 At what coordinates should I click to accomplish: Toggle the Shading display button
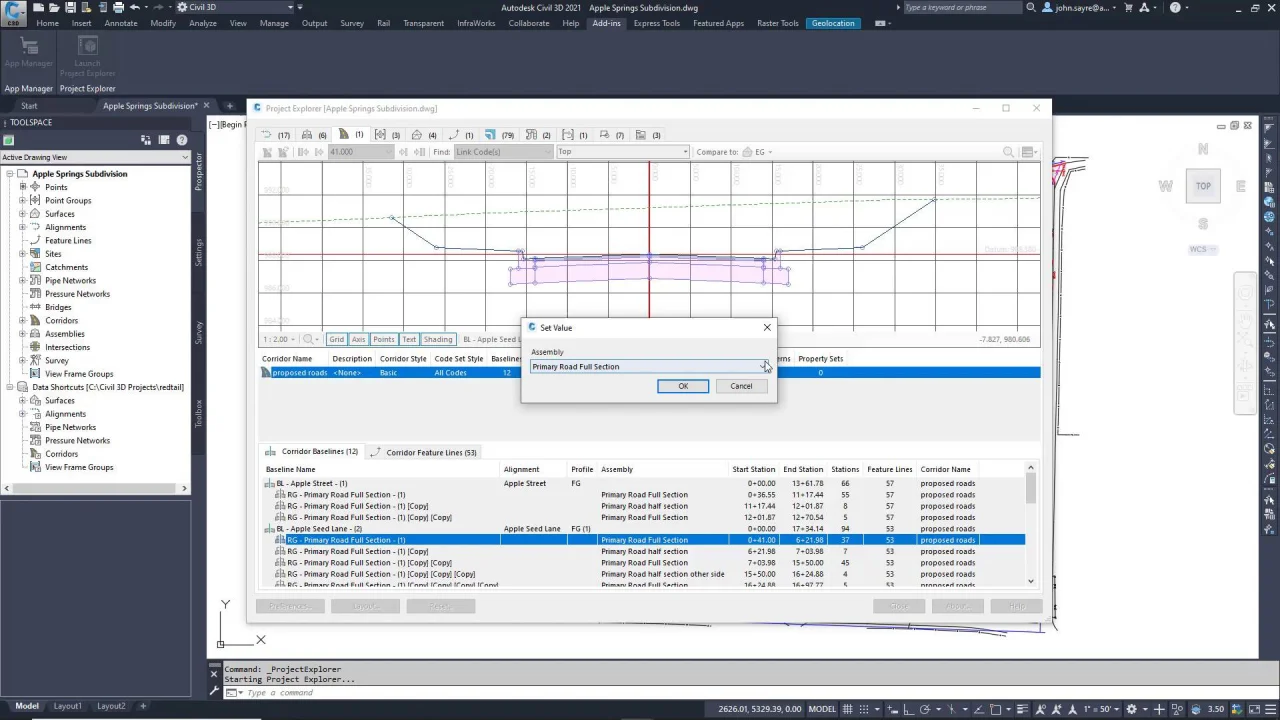[437, 339]
